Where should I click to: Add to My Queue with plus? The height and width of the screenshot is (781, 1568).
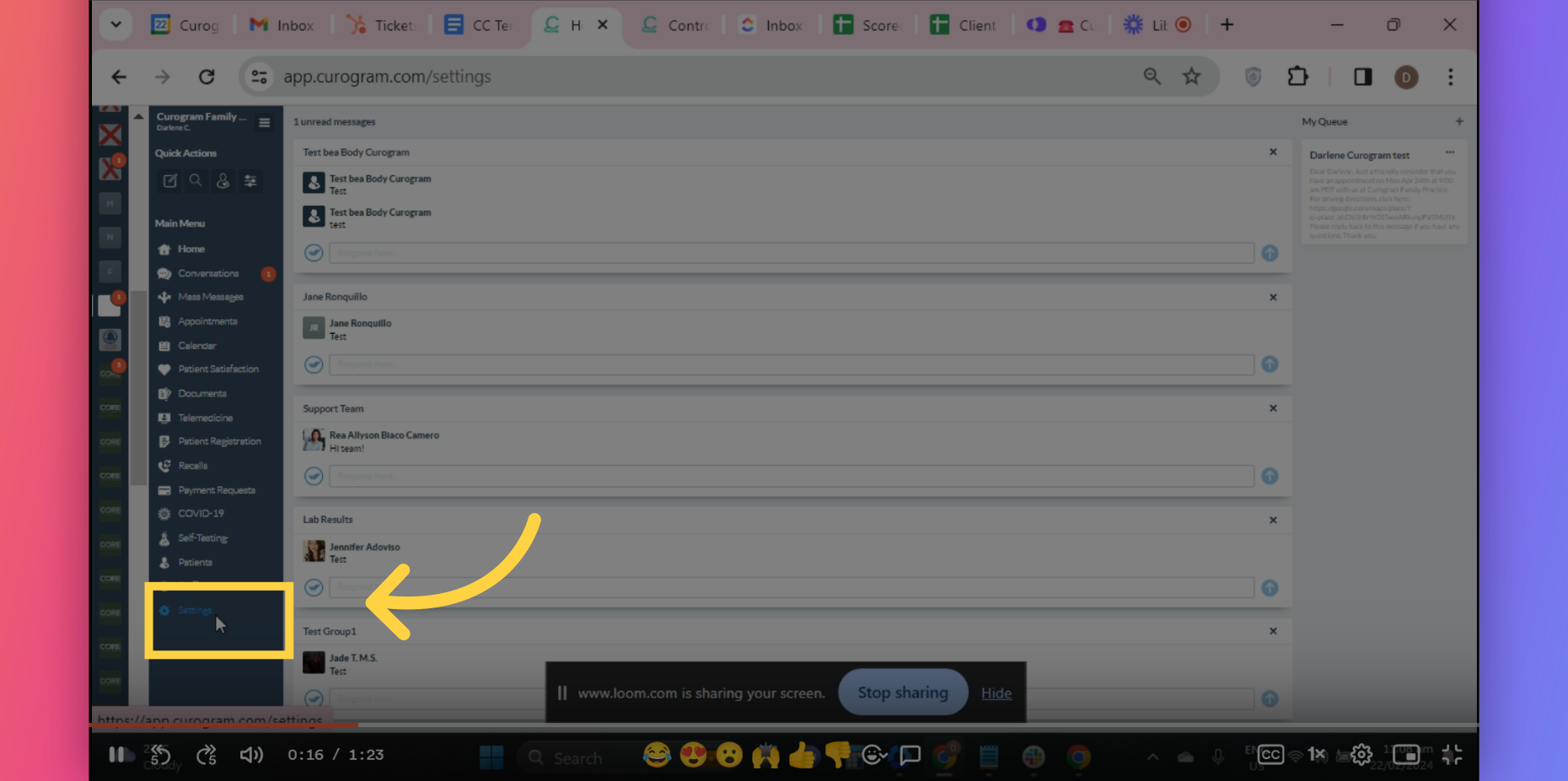click(x=1459, y=121)
